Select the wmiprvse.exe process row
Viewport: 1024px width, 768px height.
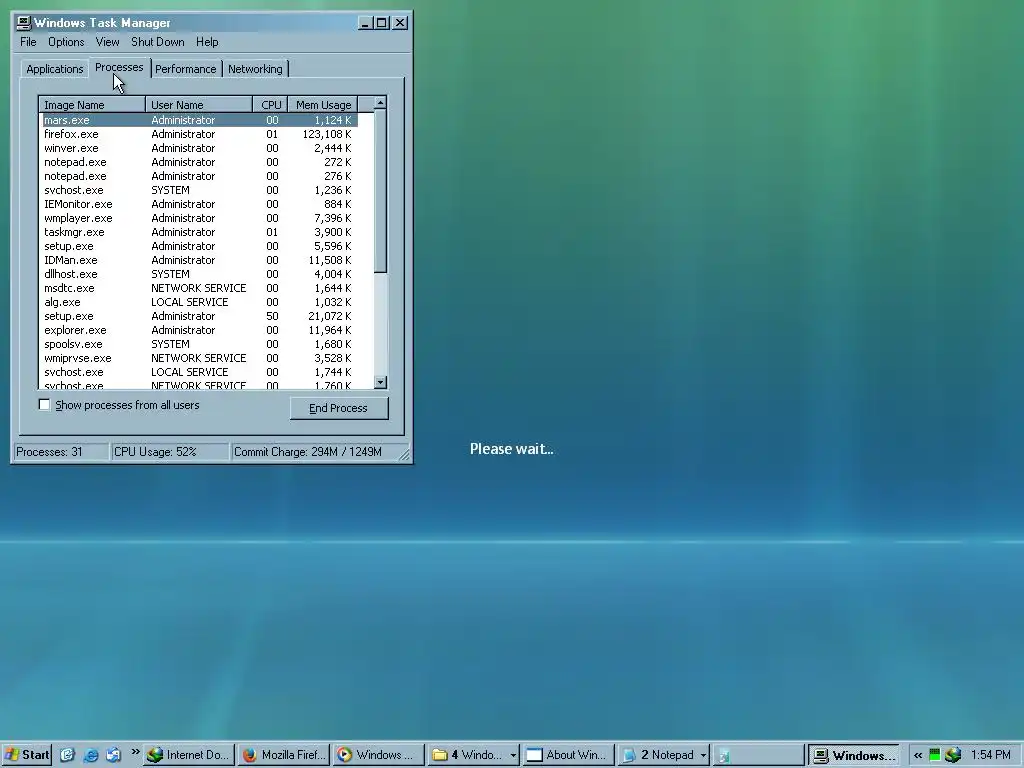click(x=199, y=359)
